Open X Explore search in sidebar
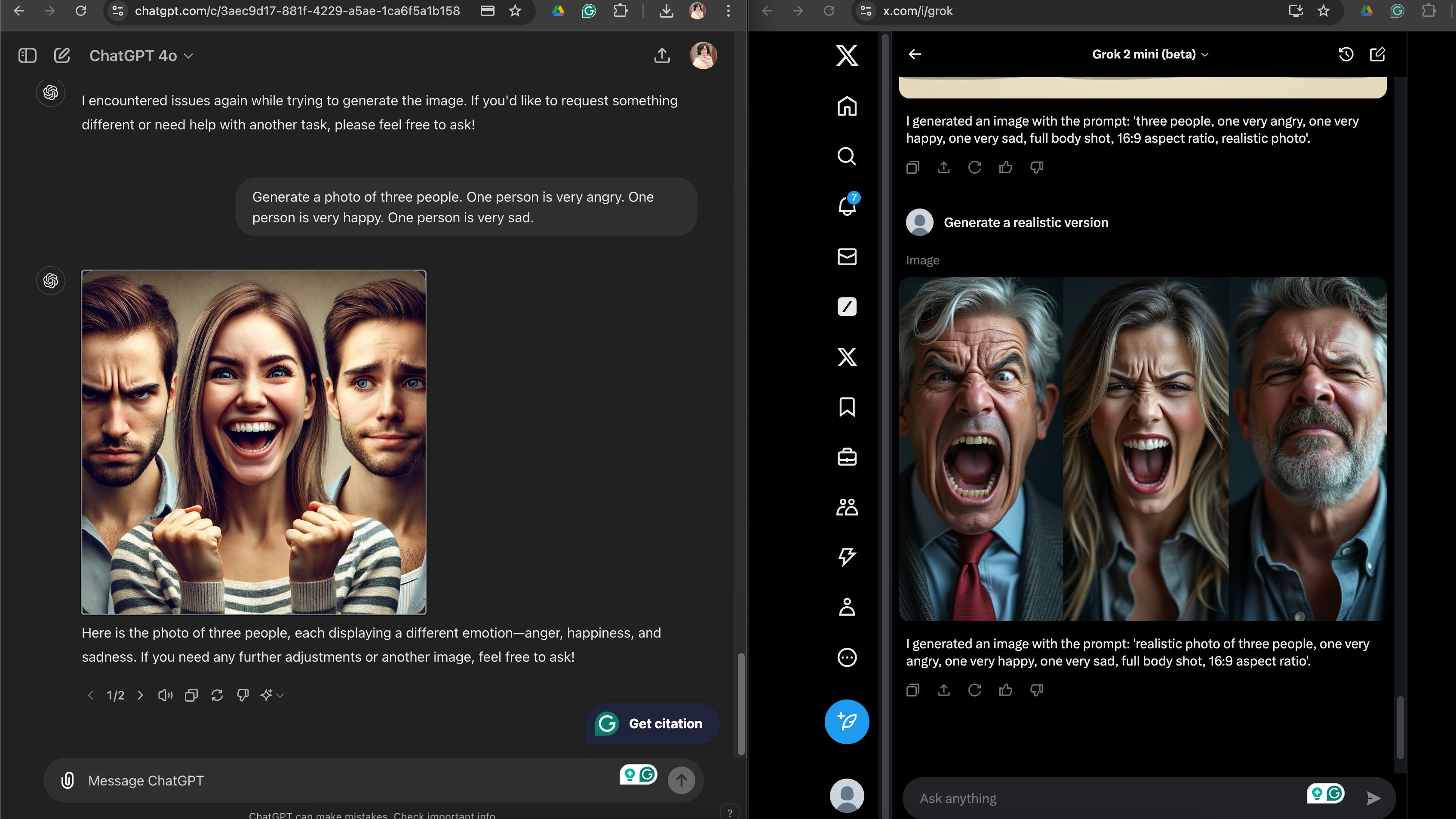 (847, 156)
